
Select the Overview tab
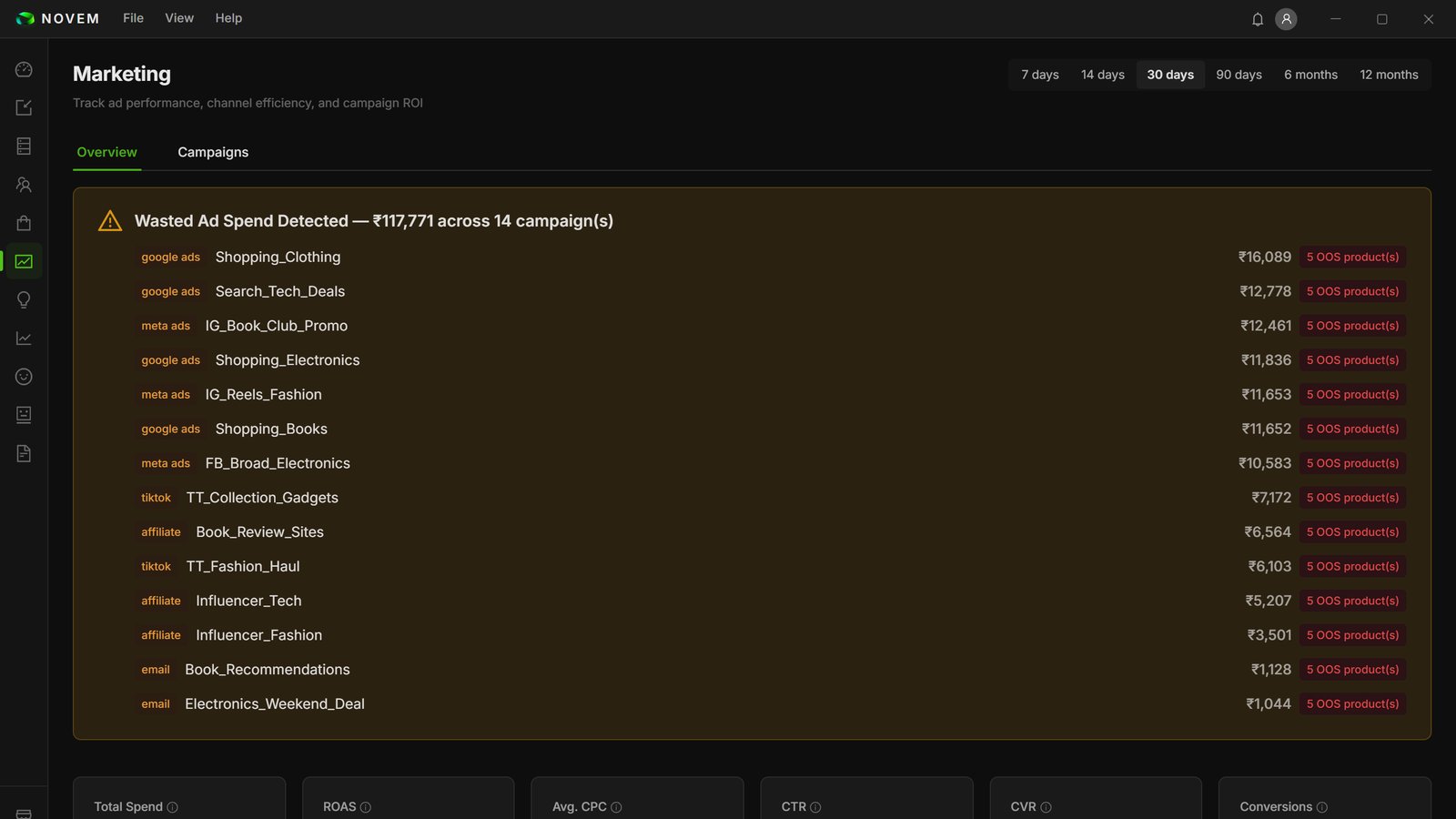pyautogui.click(x=106, y=152)
